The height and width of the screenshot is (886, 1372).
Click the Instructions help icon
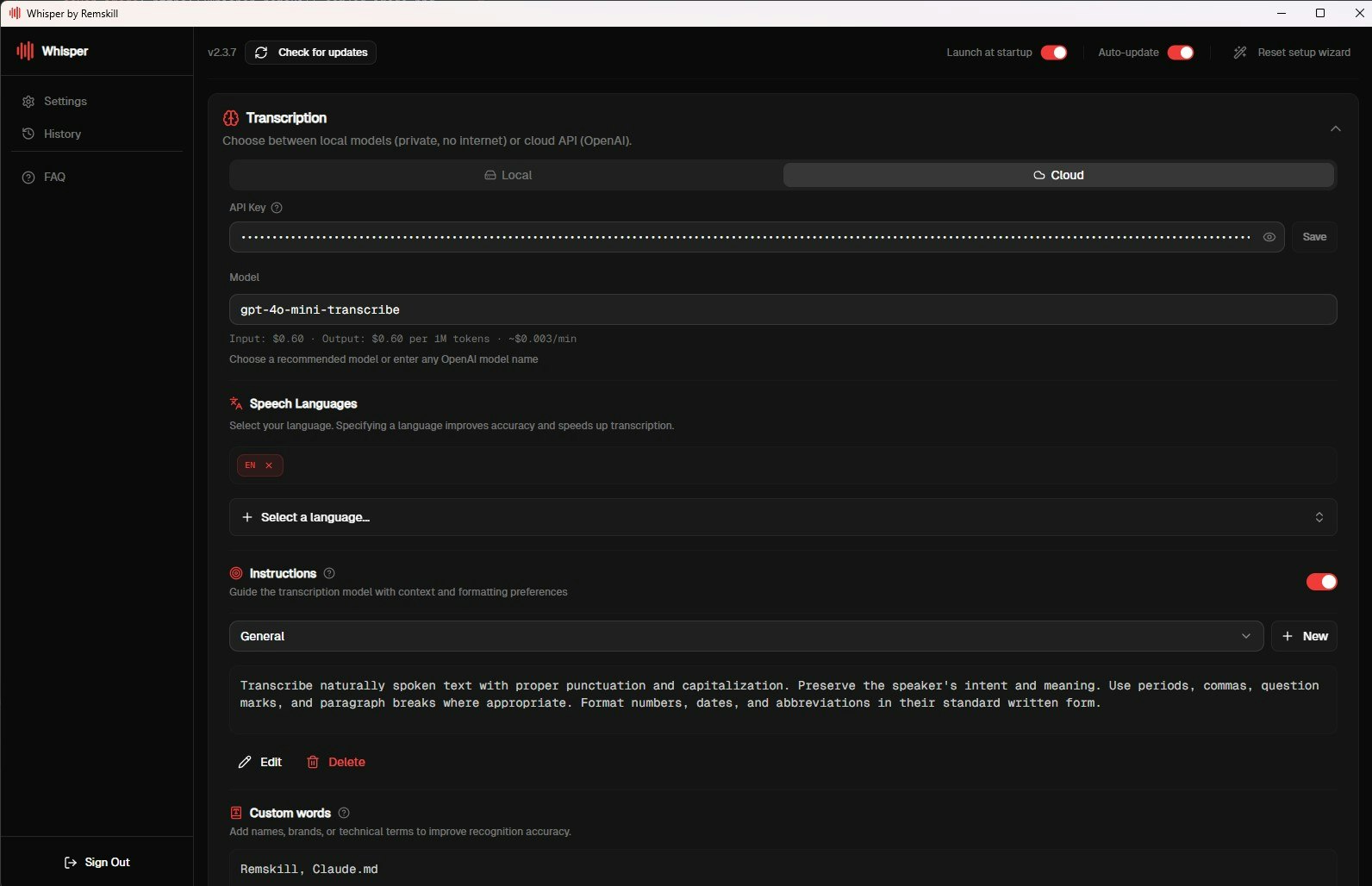coord(329,573)
